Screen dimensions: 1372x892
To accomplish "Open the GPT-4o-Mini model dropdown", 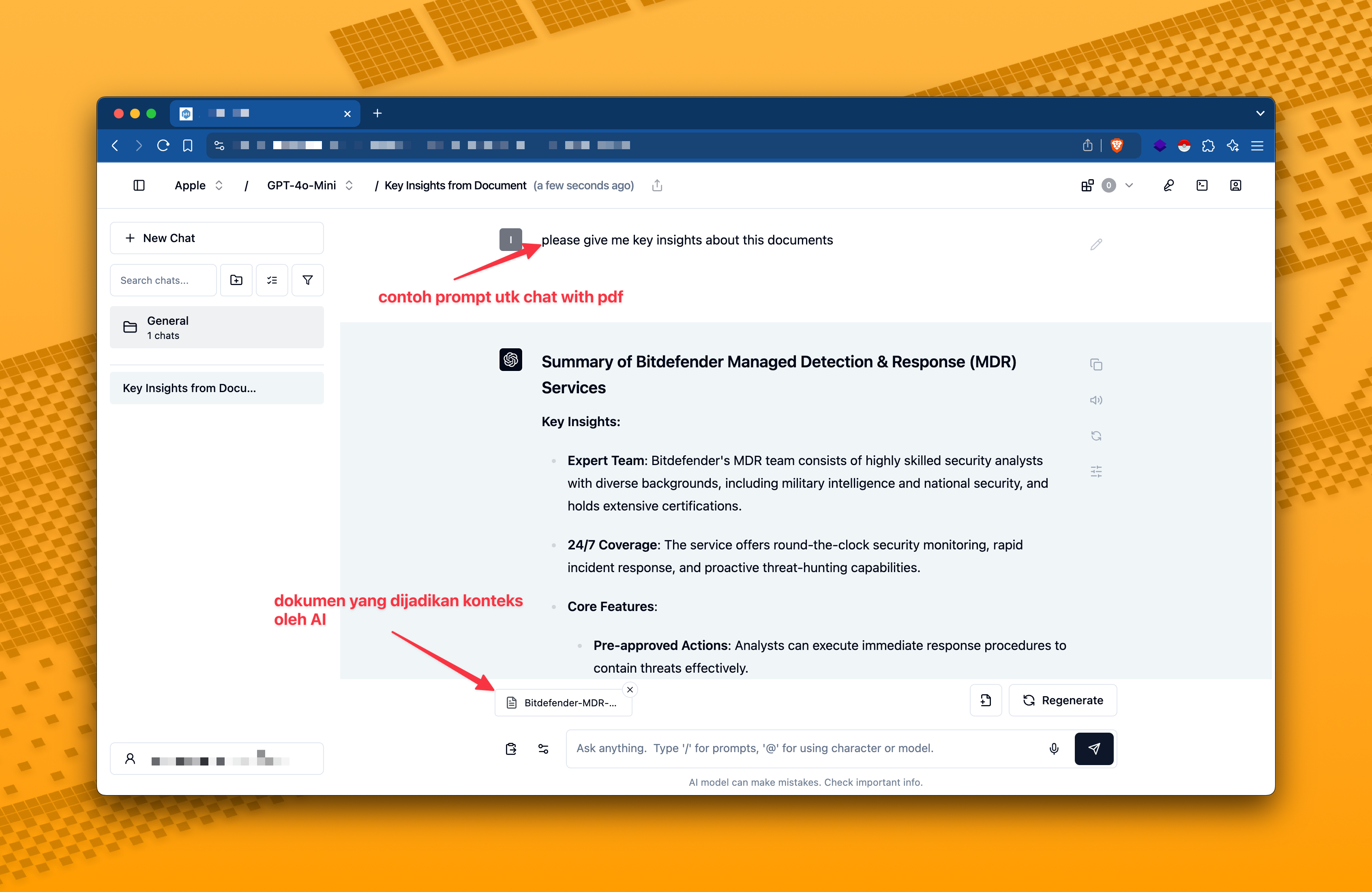I will click(310, 185).
